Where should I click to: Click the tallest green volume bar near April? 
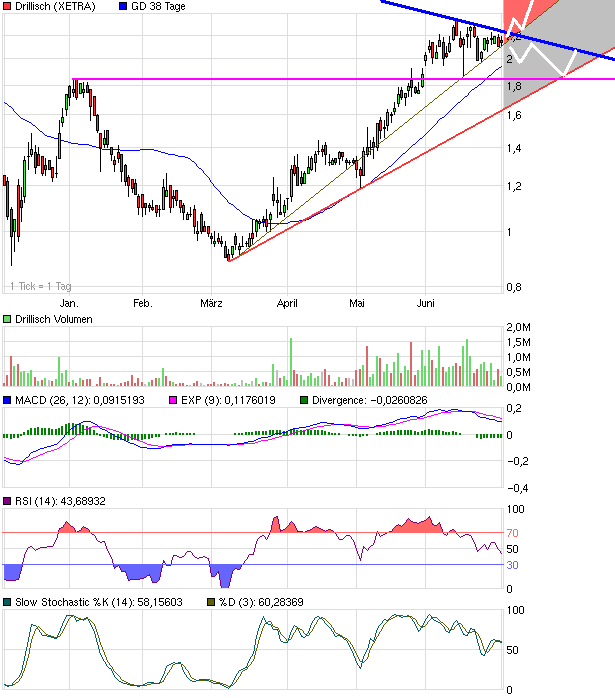291,362
